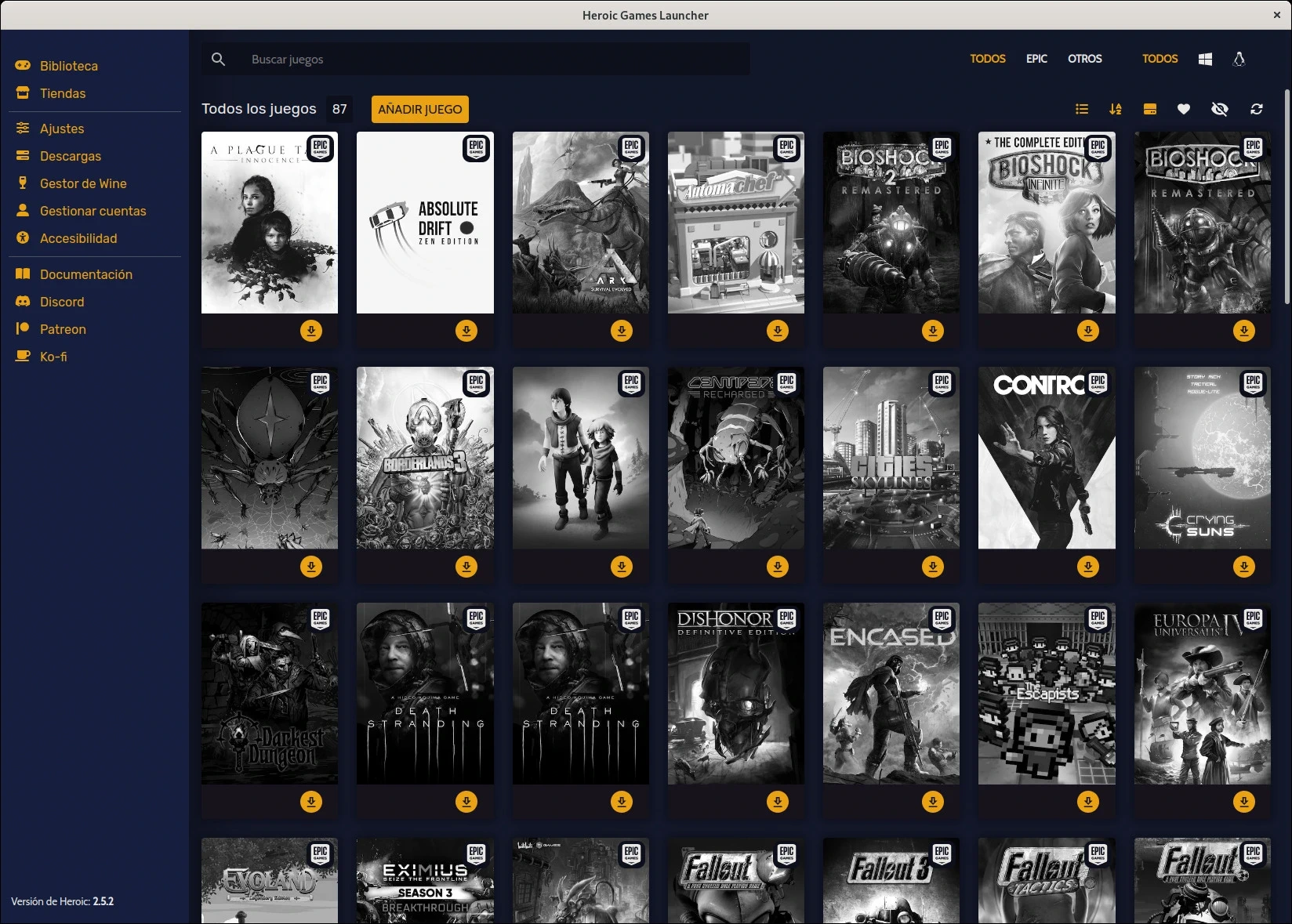
Task: Switch library to list view
Action: (1082, 109)
